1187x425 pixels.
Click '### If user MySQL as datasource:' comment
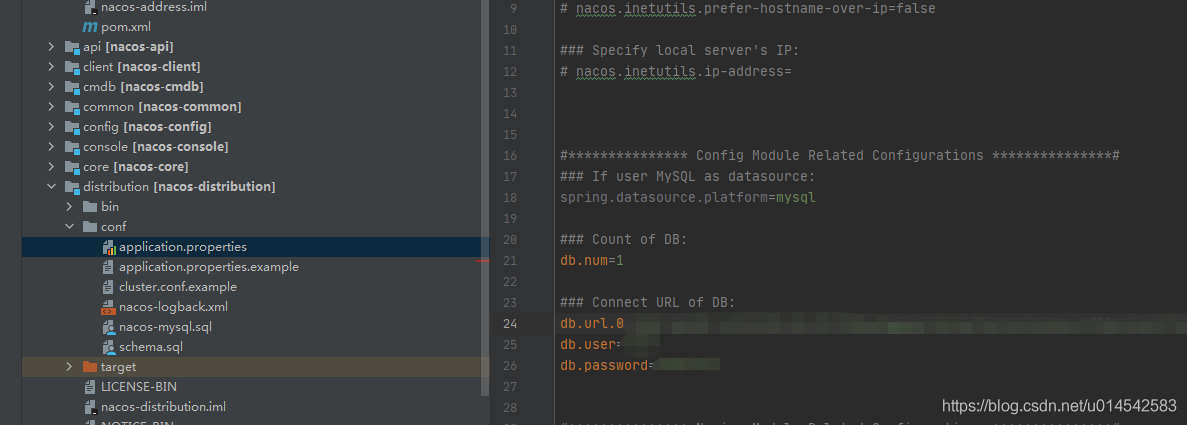pos(687,177)
